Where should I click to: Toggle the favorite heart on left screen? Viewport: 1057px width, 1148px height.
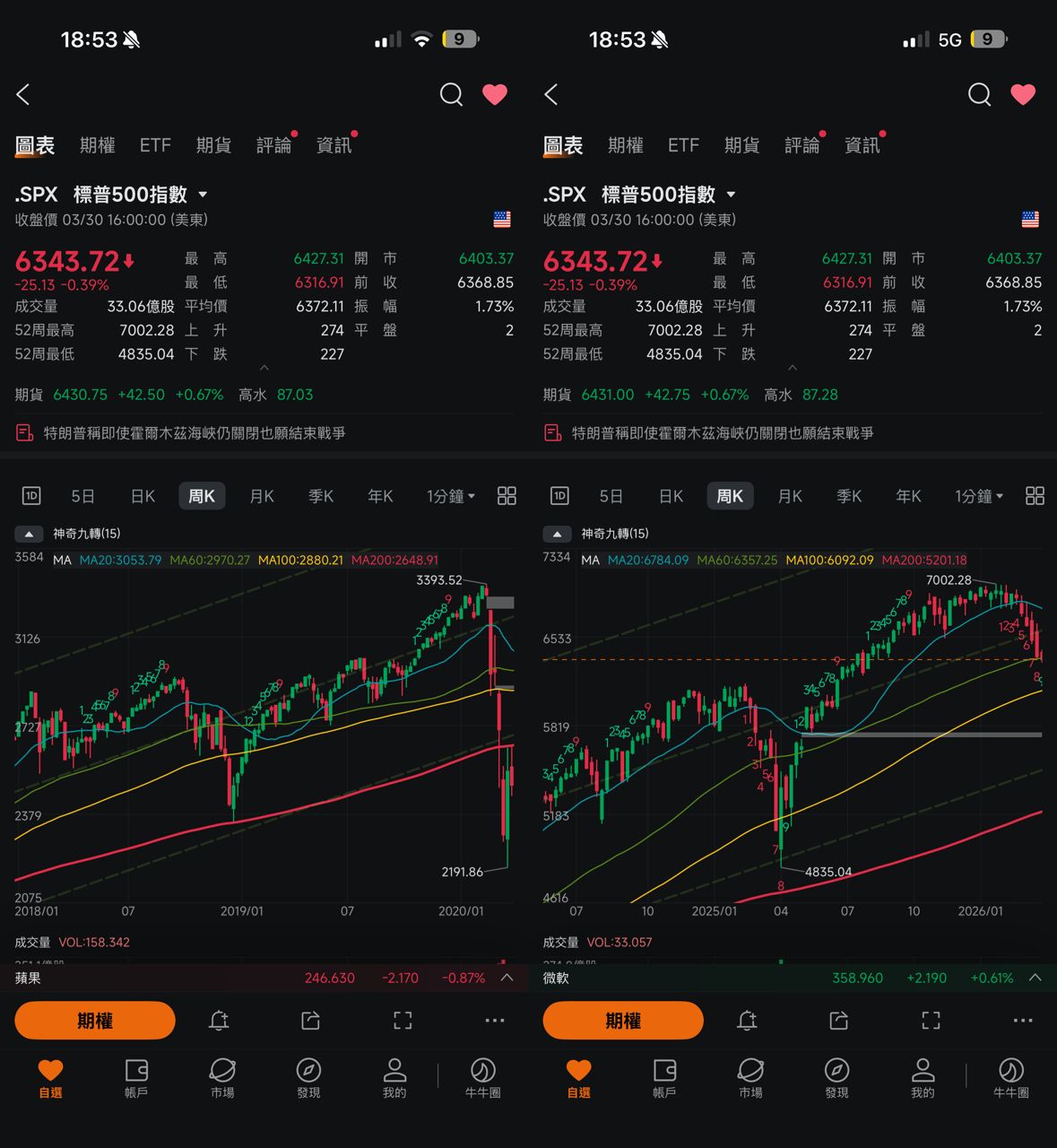(x=495, y=94)
